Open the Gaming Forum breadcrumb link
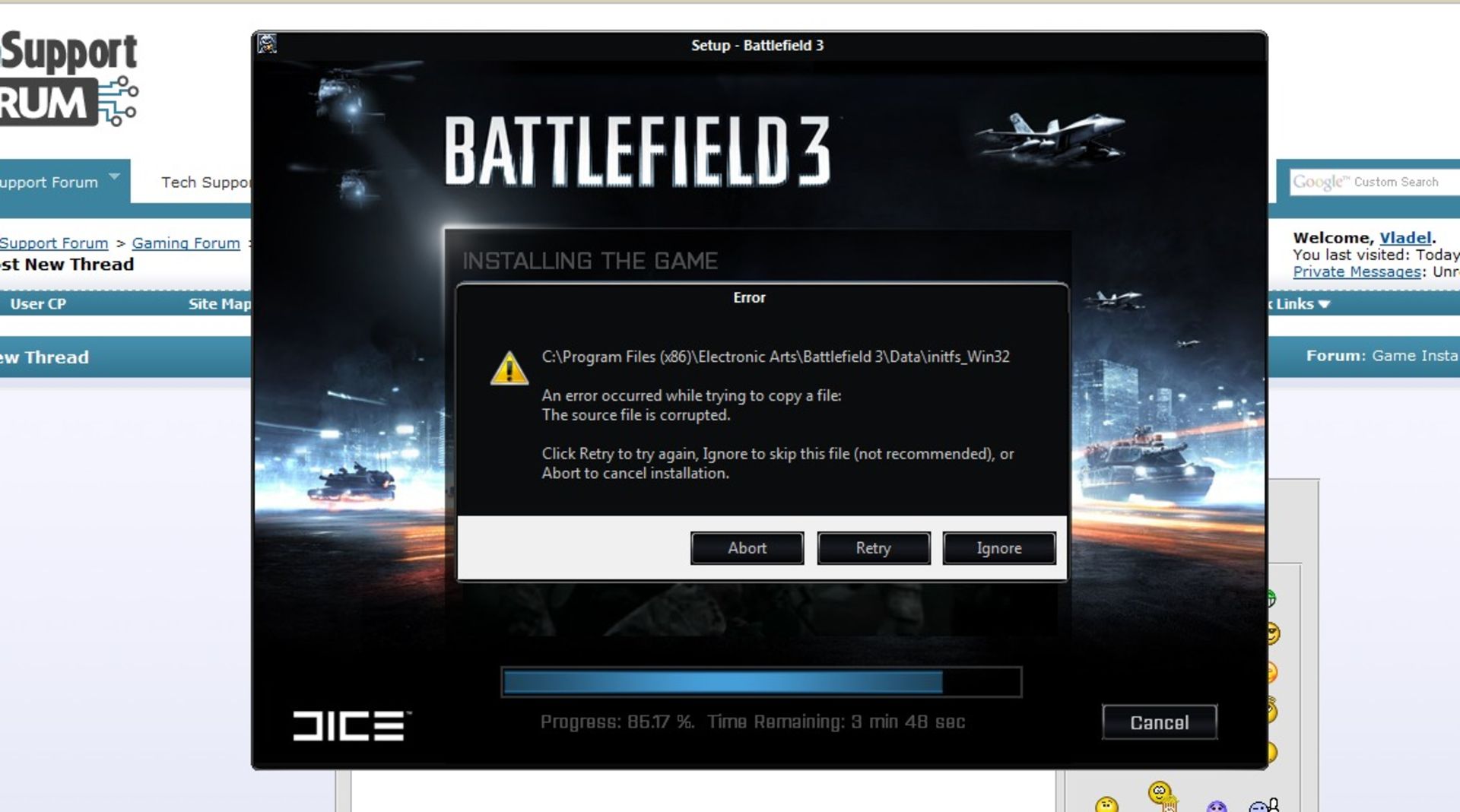This screenshot has width=1460, height=812. 186,243
